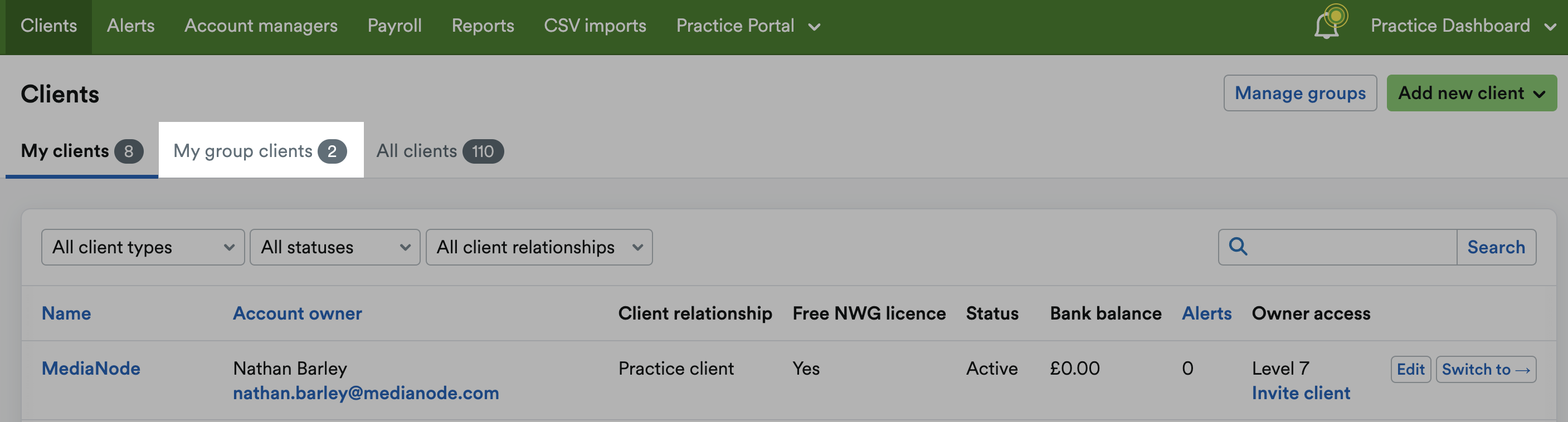Image resolution: width=1568 pixels, height=422 pixels.
Task: Switch to the My group clients tab
Action: pos(261,151)
